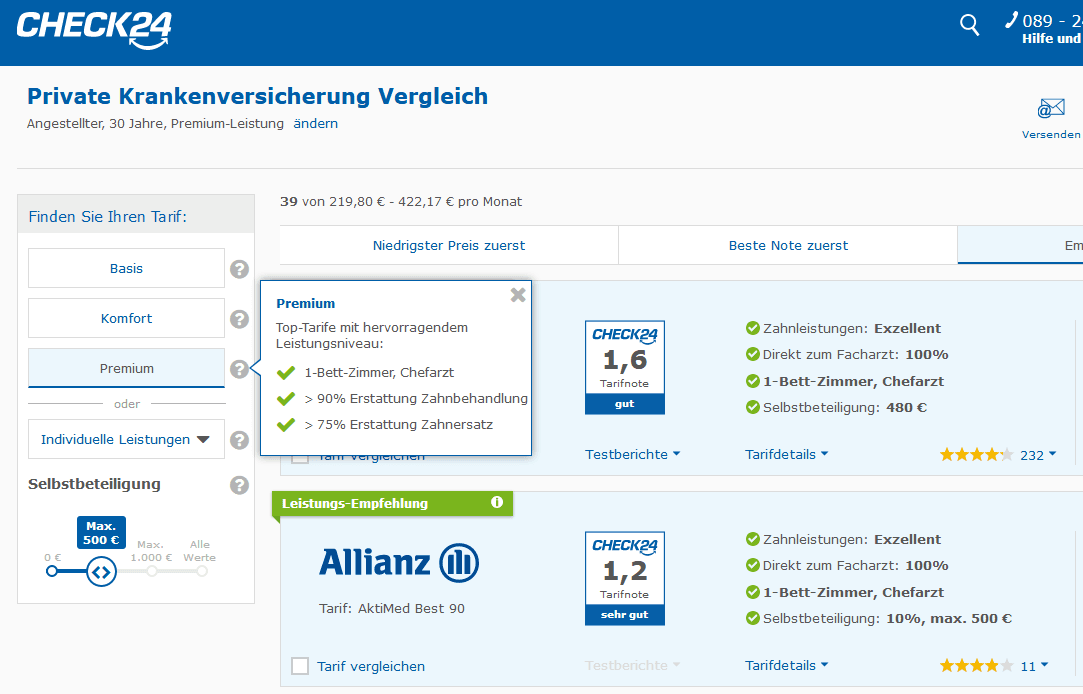Switch to Beste Note zuerst tab

[788, 245]
